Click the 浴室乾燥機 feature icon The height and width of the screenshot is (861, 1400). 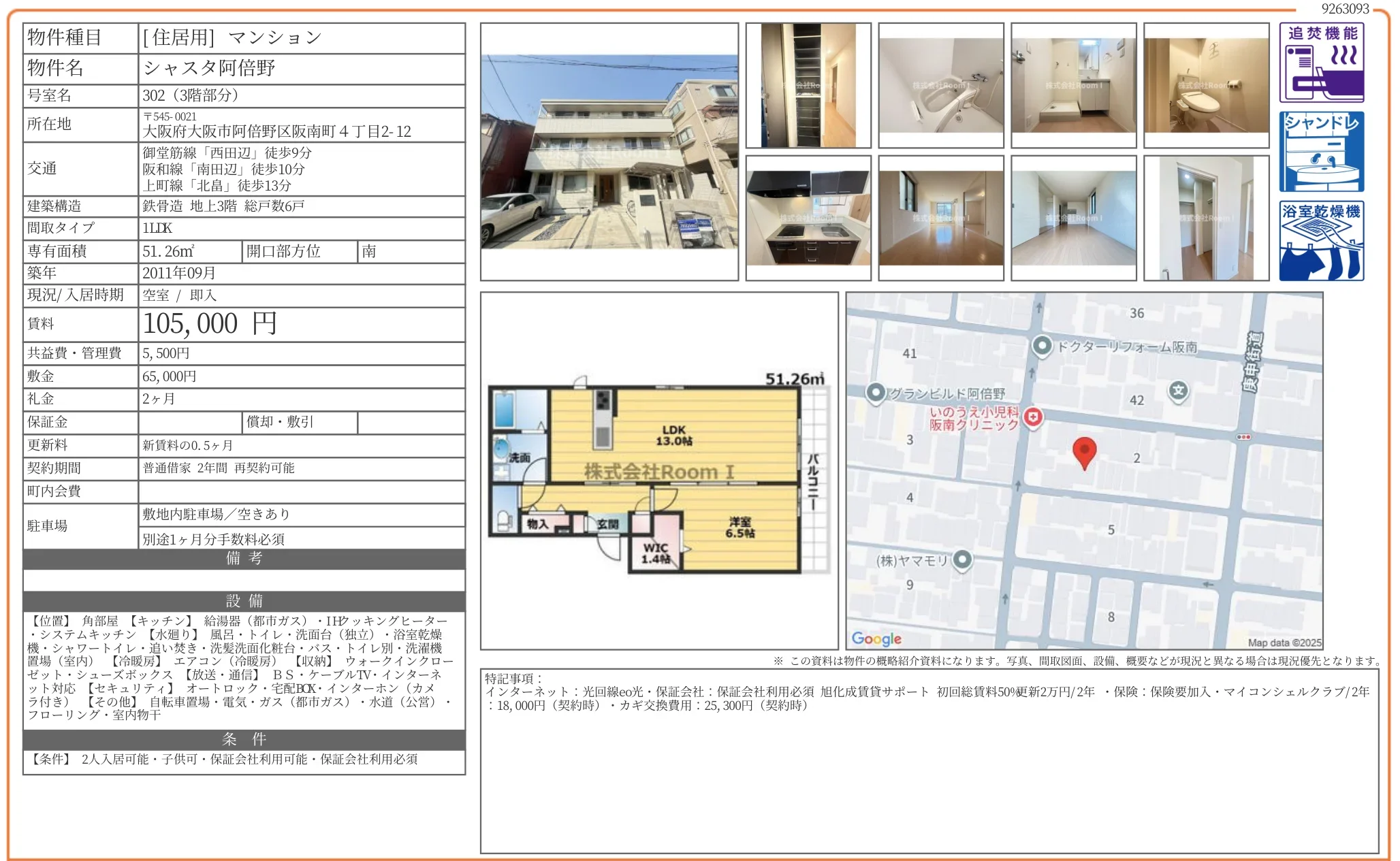[x=1321, y=241]
